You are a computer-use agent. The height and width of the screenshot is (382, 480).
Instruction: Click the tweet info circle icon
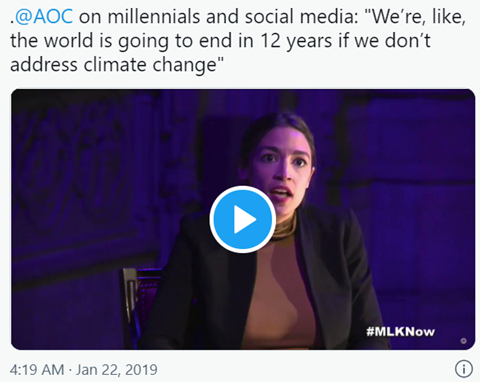pyautogui.click(x=463, y=369)
